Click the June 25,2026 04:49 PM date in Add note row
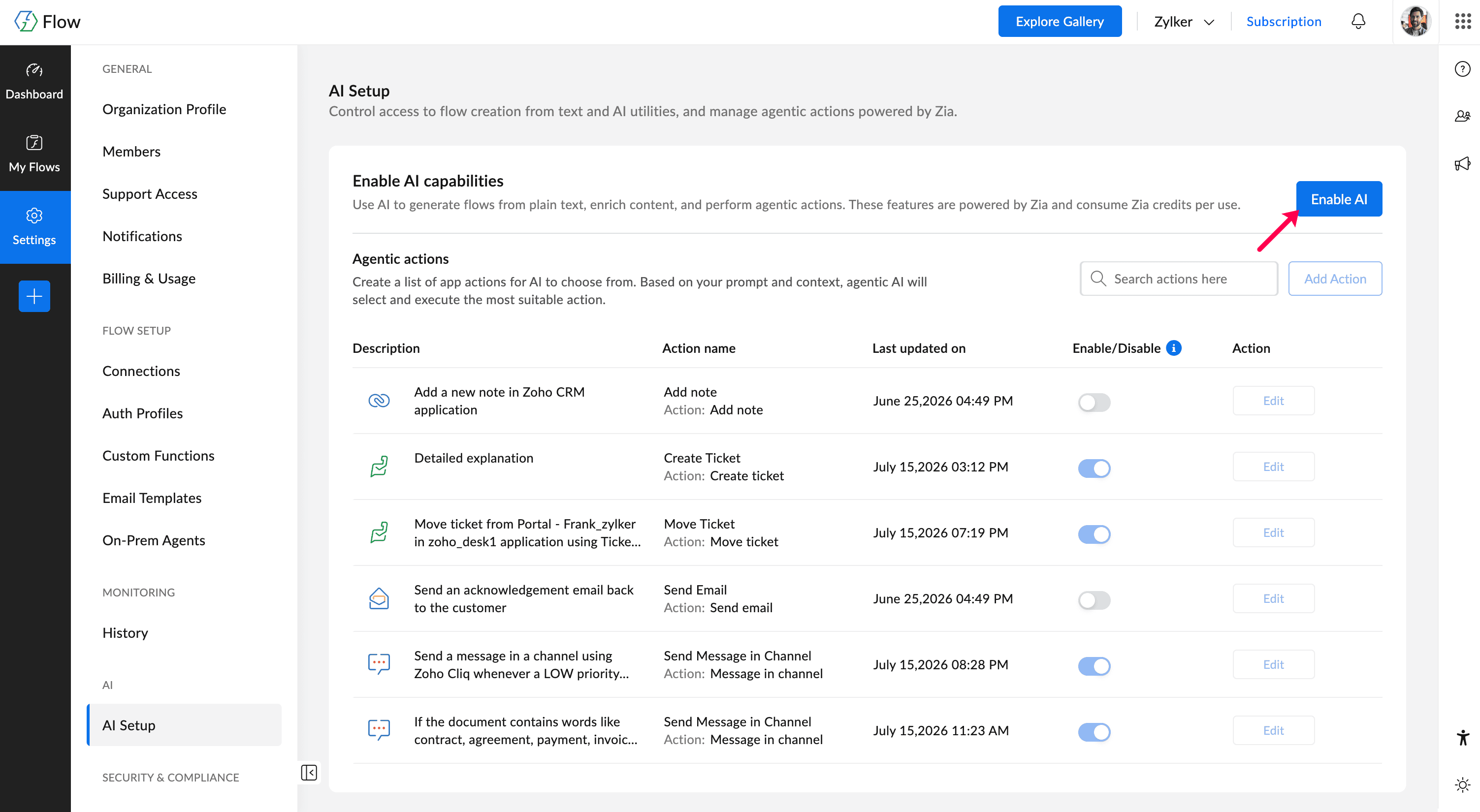This screenshot has height=812, width=1480. (943, 401)
